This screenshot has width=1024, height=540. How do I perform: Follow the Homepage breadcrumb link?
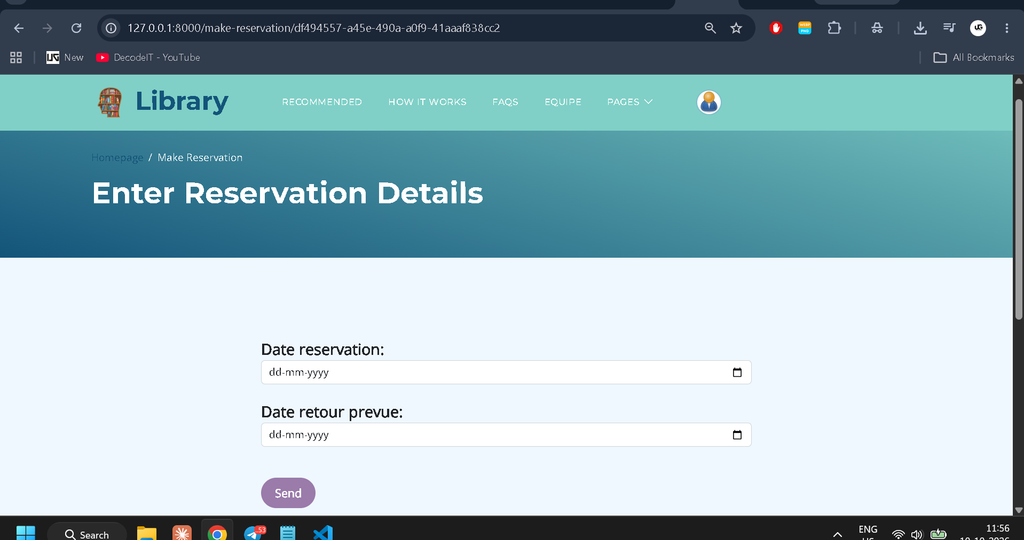pyautogui.click(x=117, y=157)
